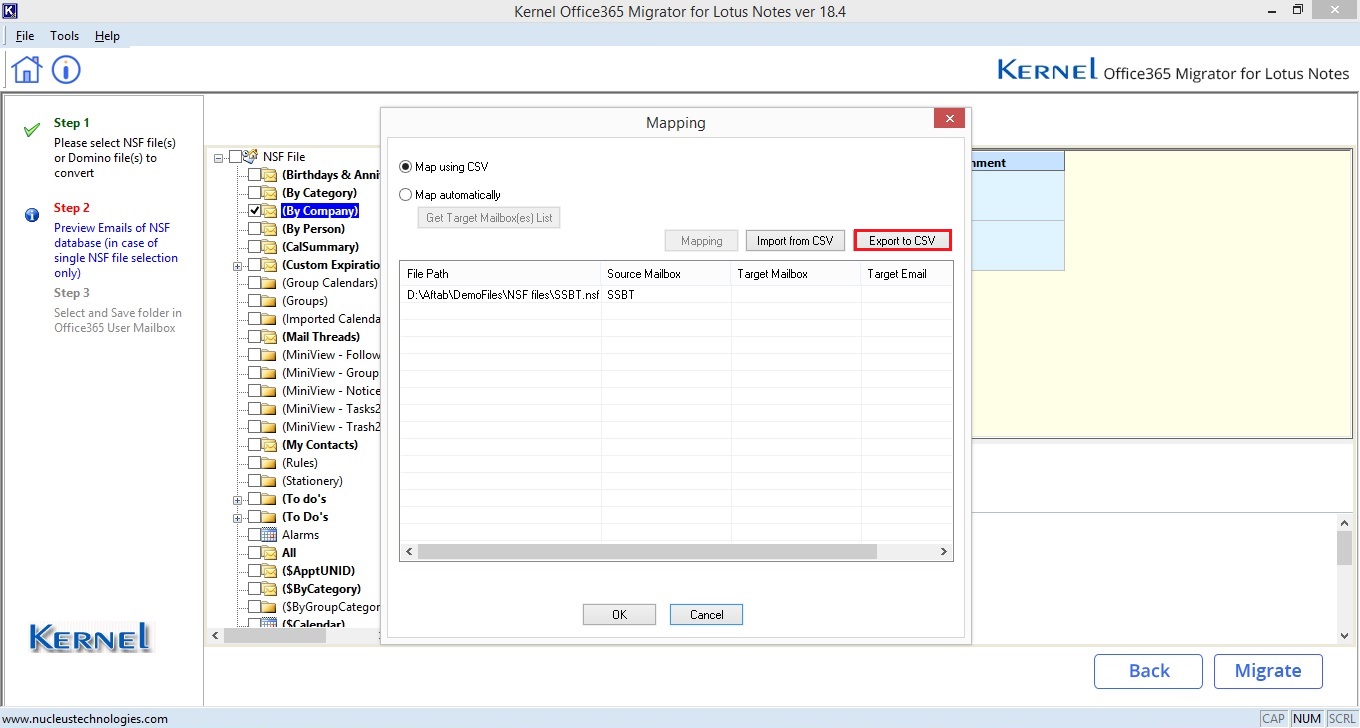Click the Home icon in the toolbar

[27, 70]
